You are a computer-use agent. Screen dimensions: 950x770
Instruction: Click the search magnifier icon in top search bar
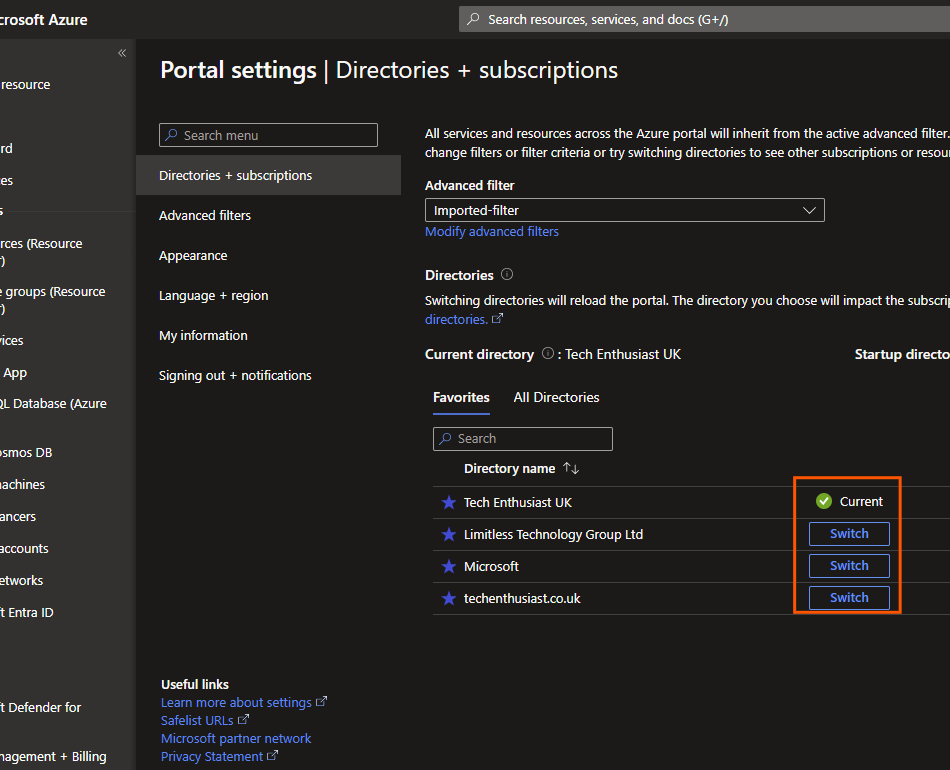click(474, 19)
